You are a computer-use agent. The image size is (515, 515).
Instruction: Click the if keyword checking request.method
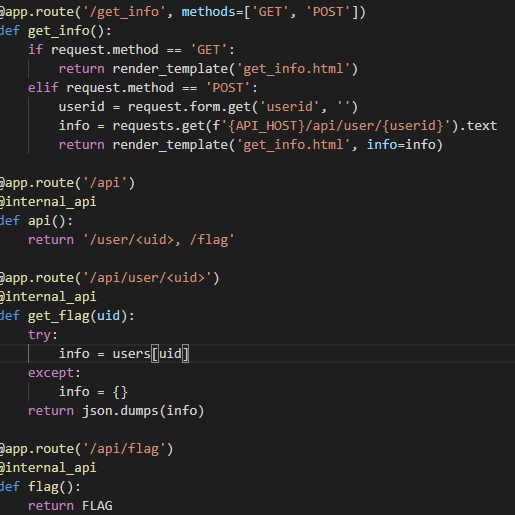(35, 50)
